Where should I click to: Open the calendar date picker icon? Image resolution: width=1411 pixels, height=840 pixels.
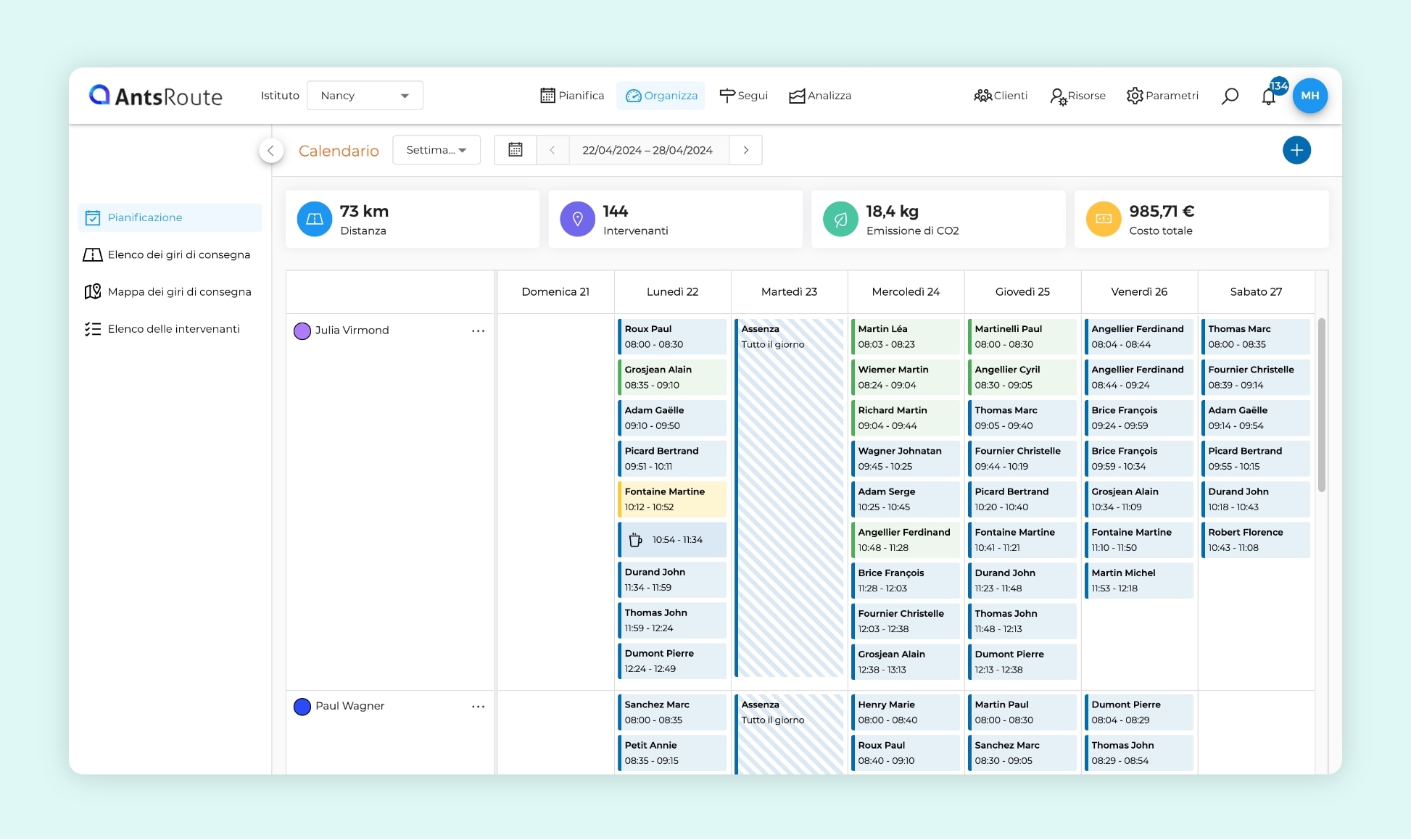tap(516, 150)
